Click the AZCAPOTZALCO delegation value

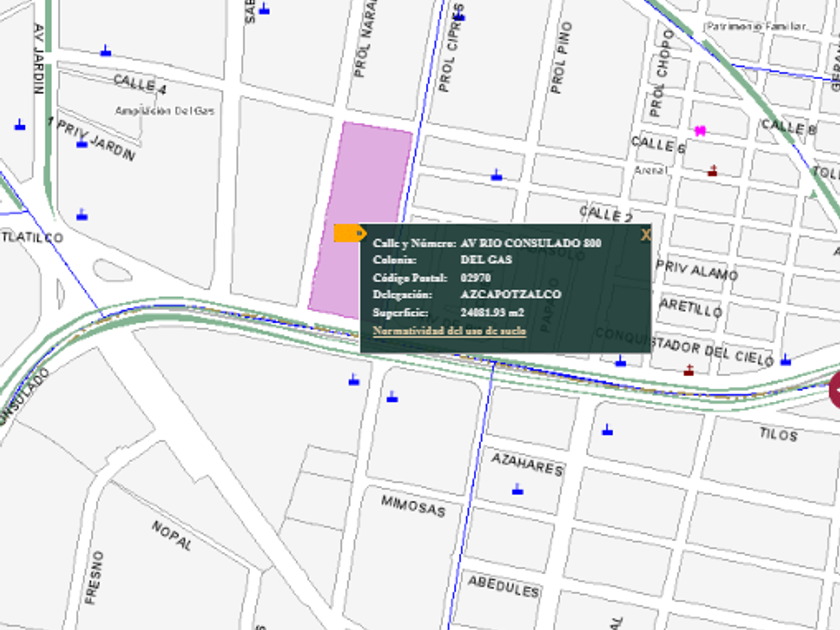tap(510, 295)
